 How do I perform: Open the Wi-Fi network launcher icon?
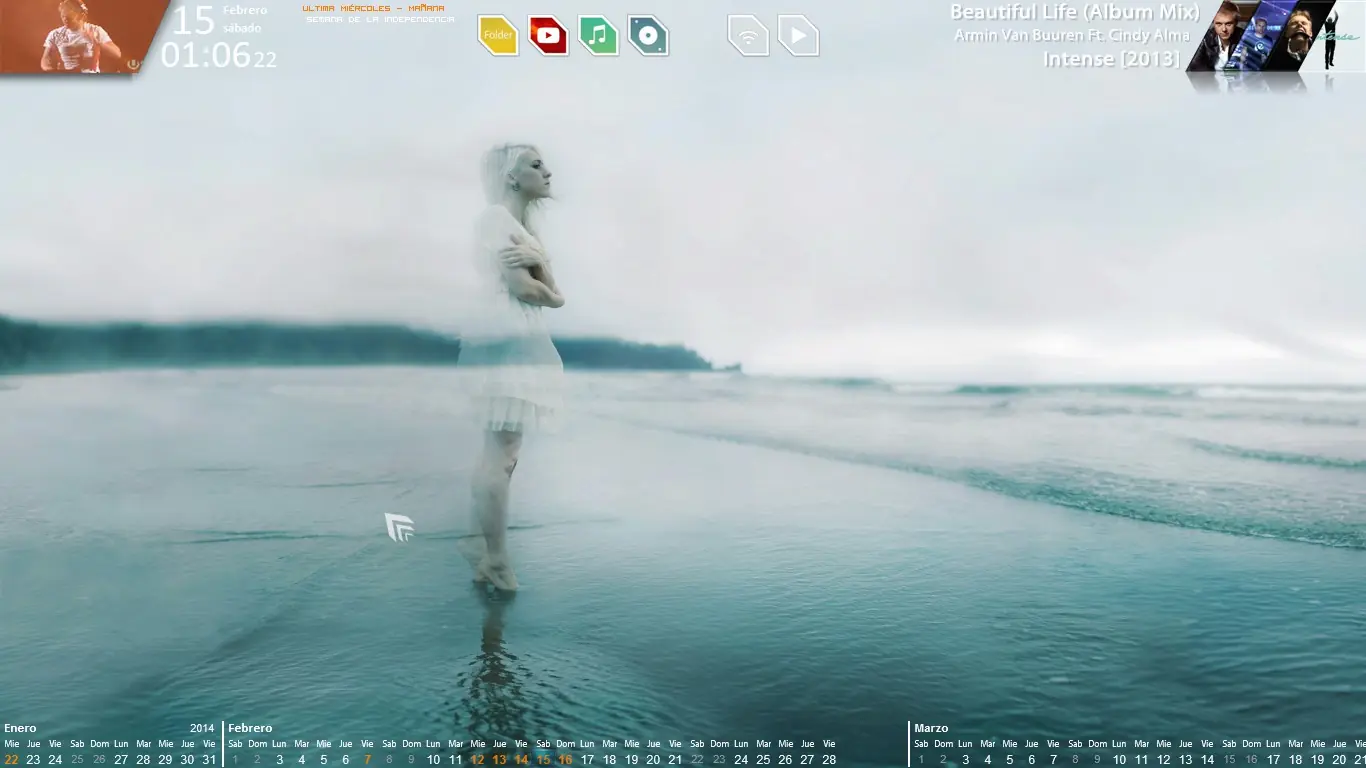tap(748, 36)
